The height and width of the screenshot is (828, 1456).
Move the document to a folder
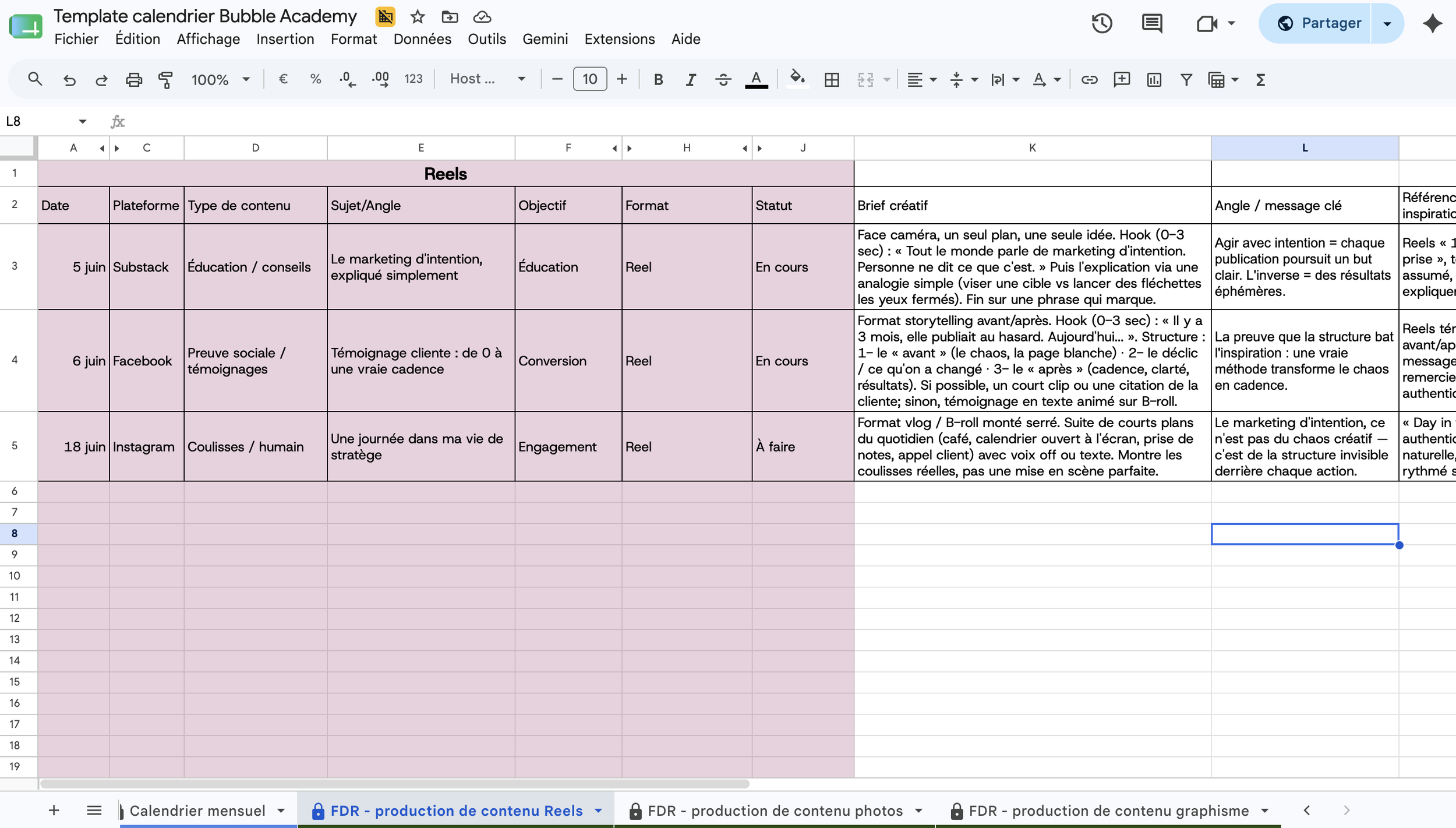click(450, 17)
